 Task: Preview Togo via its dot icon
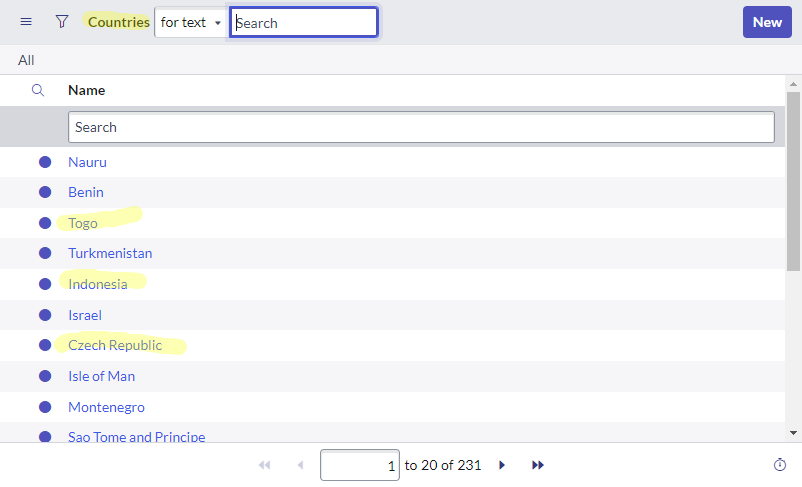tap(45, 223)
